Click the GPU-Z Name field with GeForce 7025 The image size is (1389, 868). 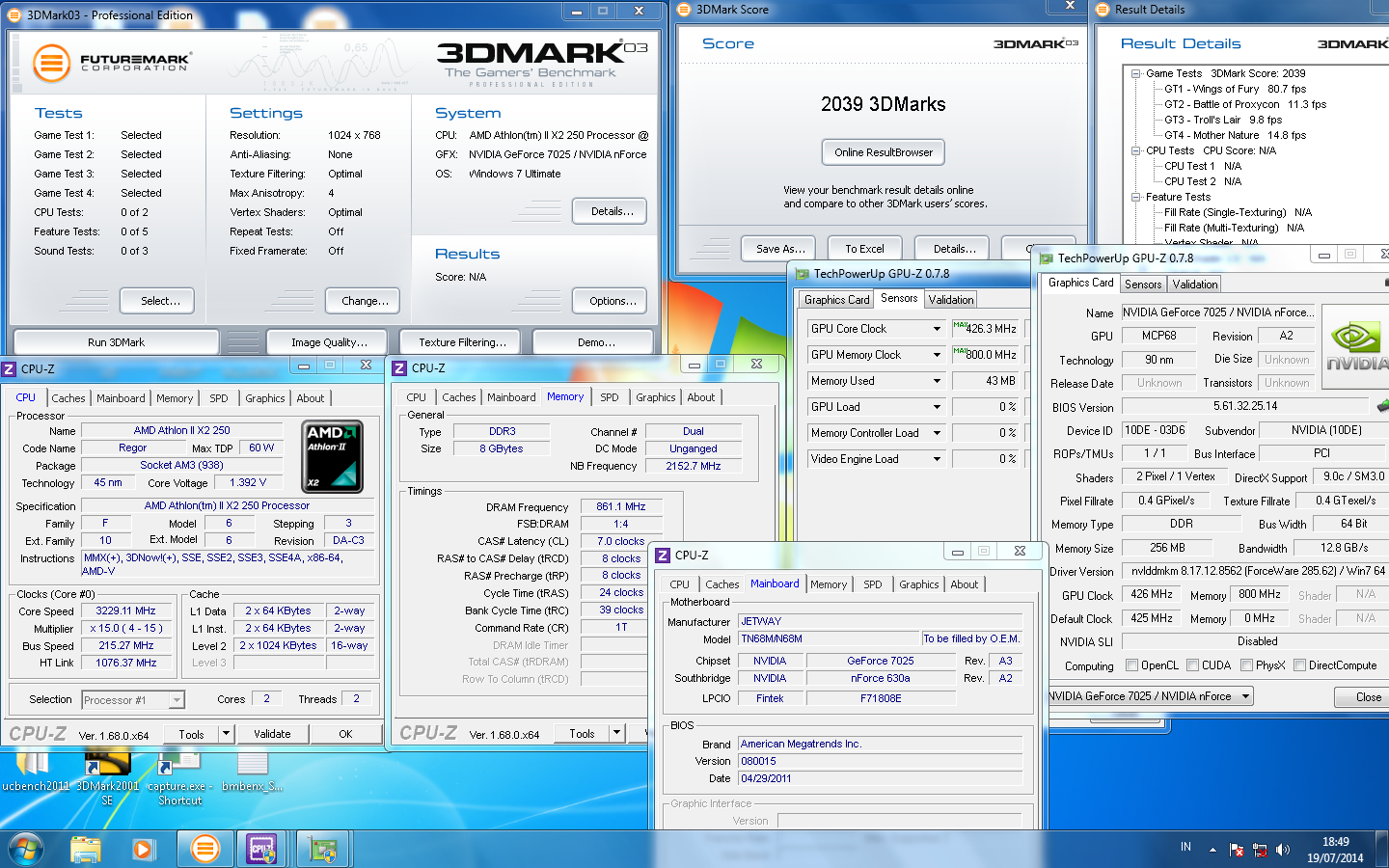(x=1217, y=312)
